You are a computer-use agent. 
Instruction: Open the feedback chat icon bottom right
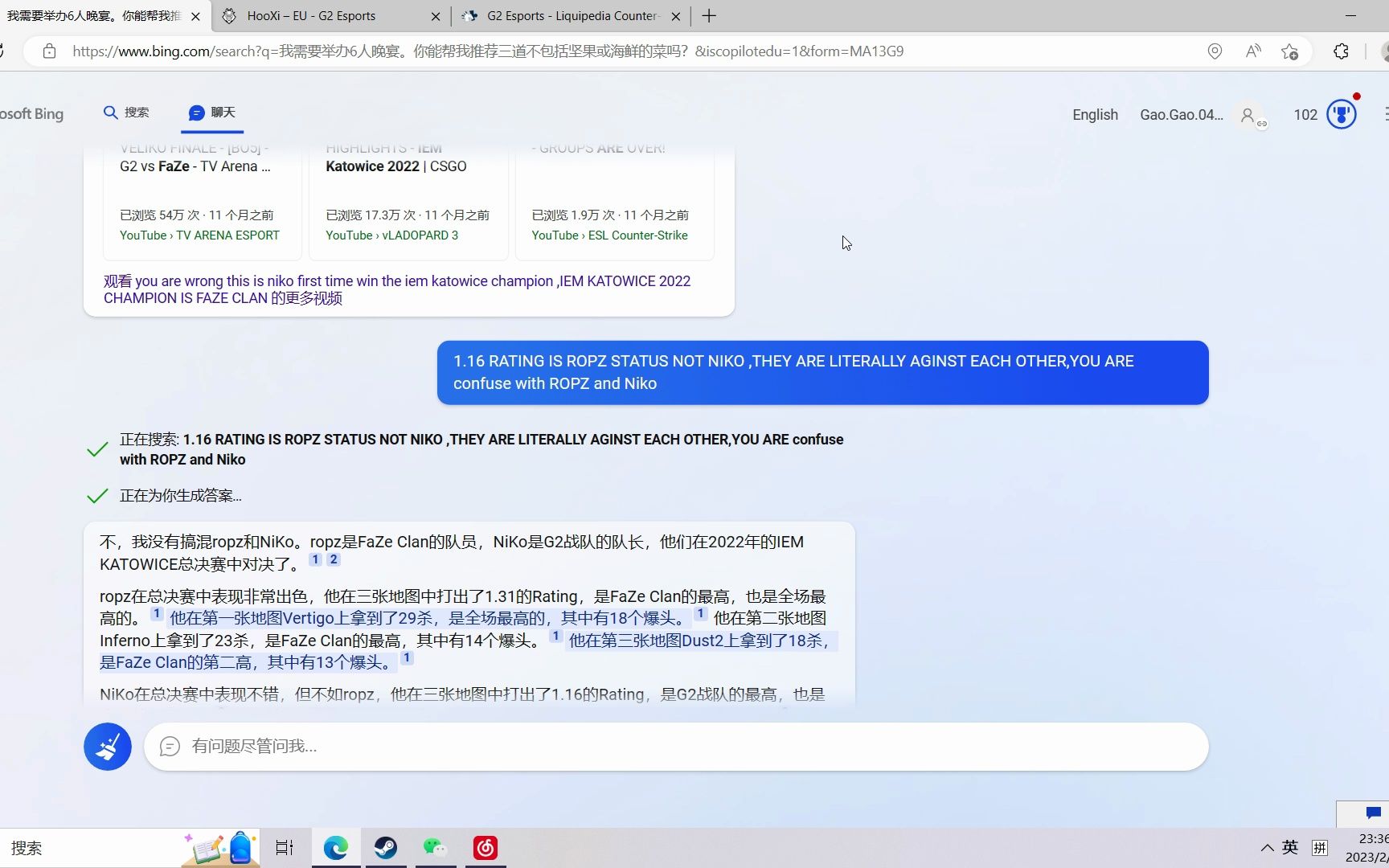[x=1373, y=813]
